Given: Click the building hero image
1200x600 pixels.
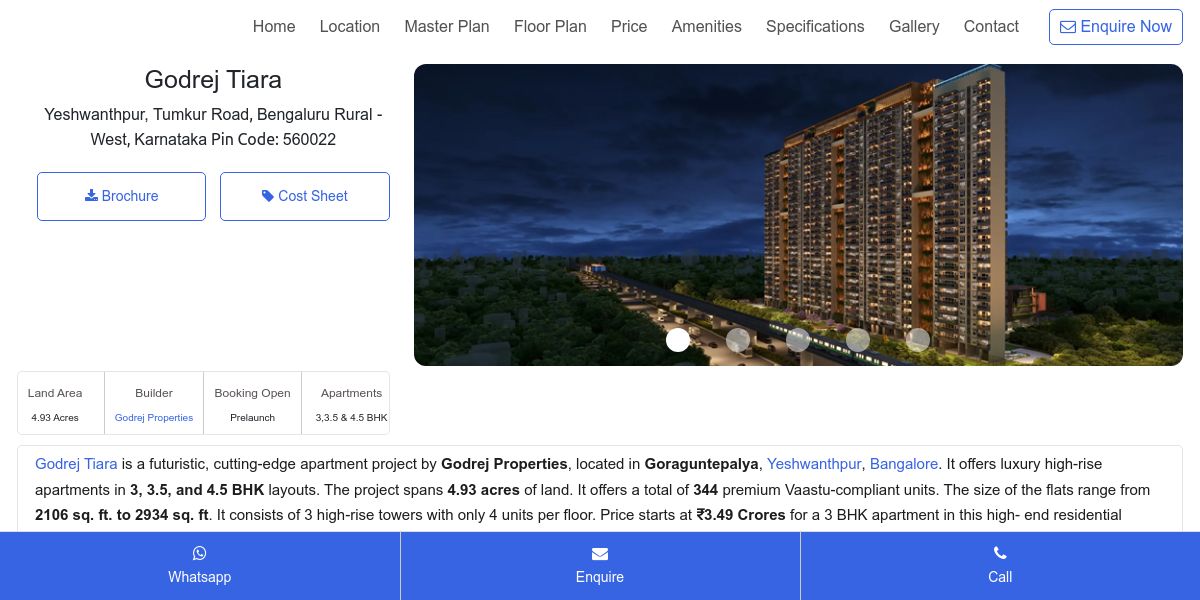Looking at the screenshot, I should 798,215.
